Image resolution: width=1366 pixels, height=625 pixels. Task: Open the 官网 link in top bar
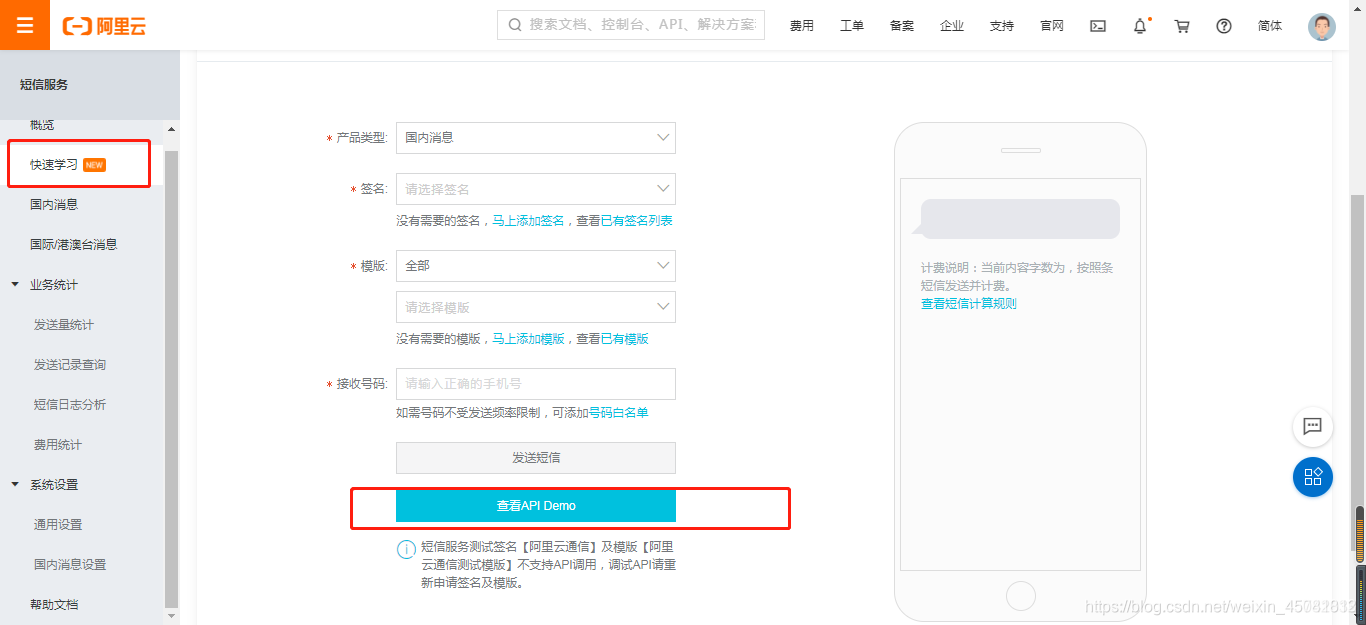(1052, 26)
